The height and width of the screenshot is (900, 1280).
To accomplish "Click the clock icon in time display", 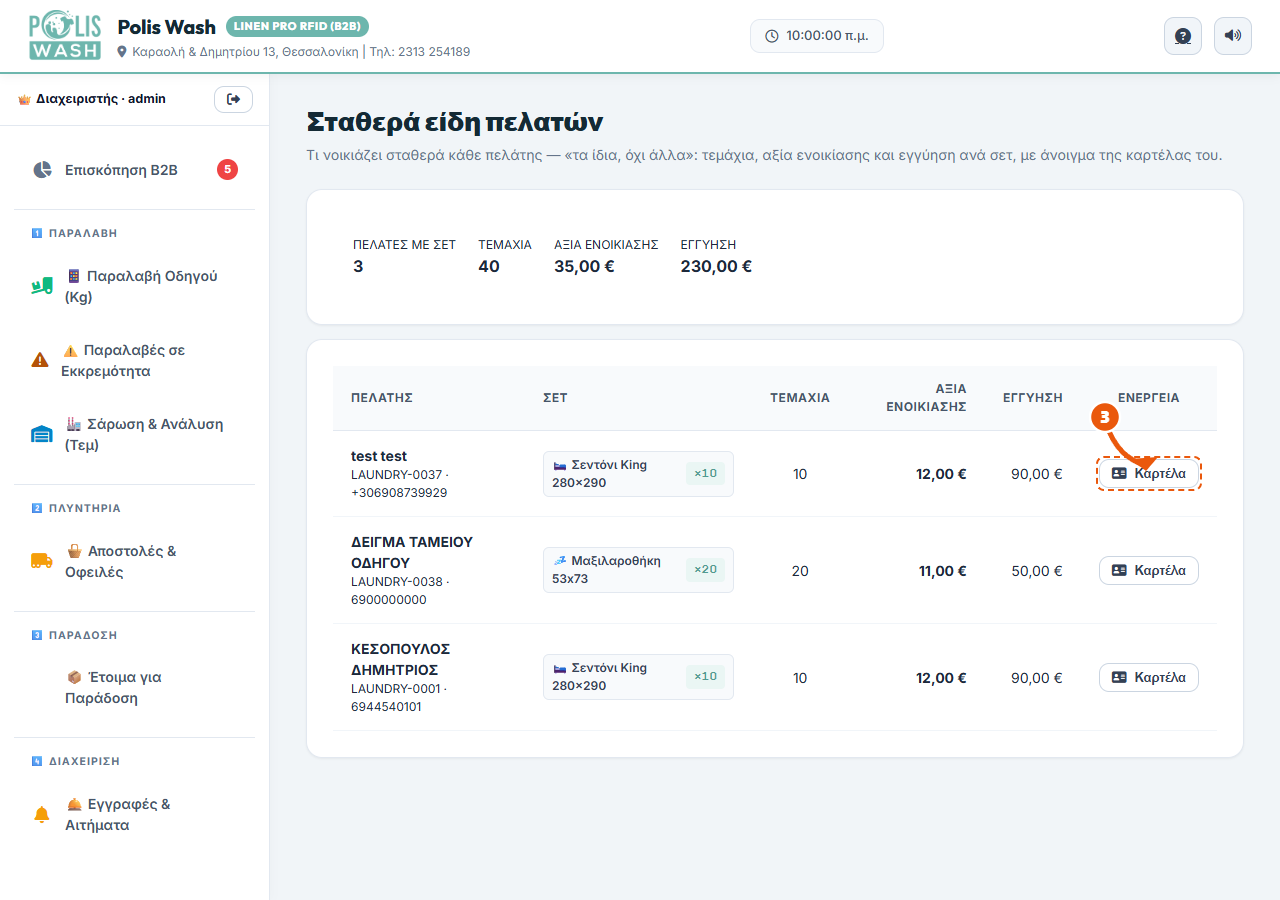I will pos(772,36).
